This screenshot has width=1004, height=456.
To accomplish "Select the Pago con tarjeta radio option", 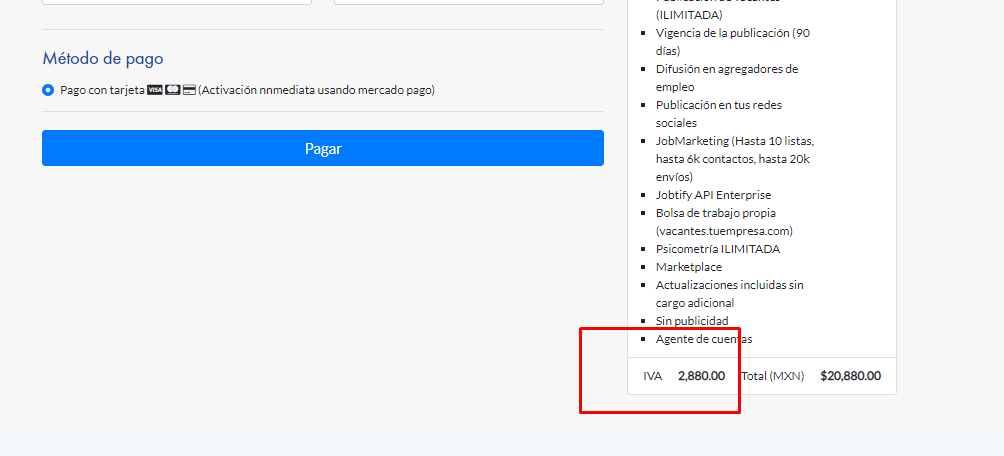I will pos(48,90).
